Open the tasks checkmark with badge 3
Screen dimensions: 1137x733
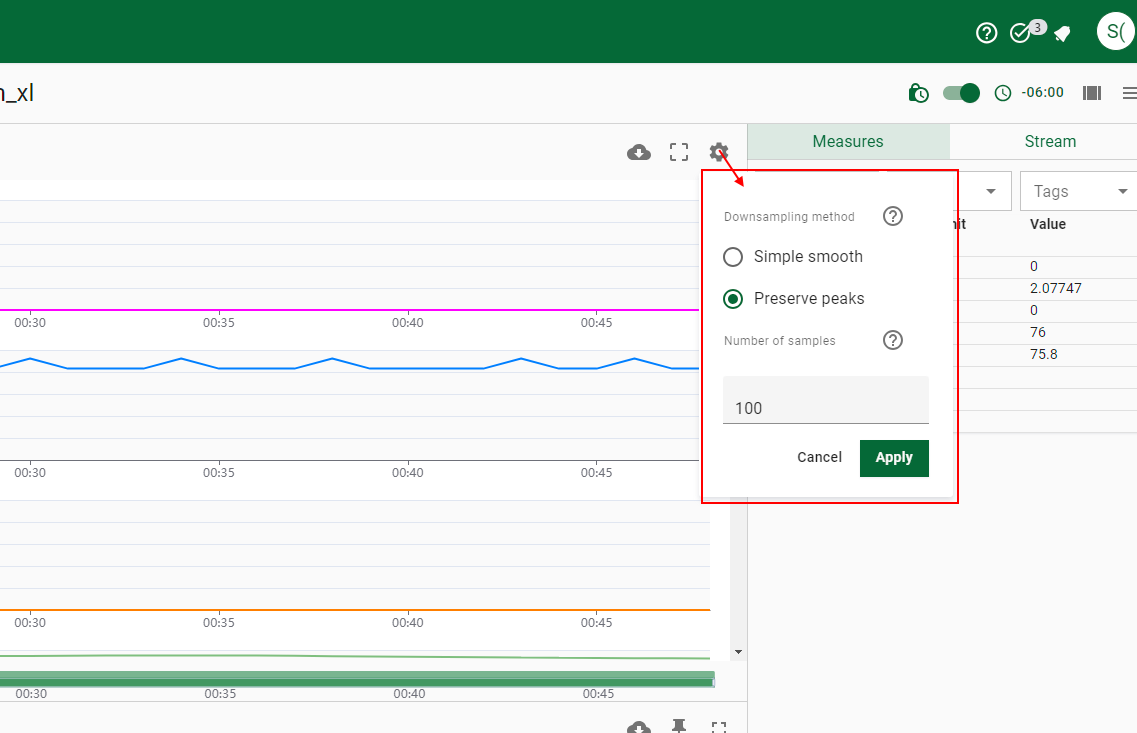click(1021, 33)
